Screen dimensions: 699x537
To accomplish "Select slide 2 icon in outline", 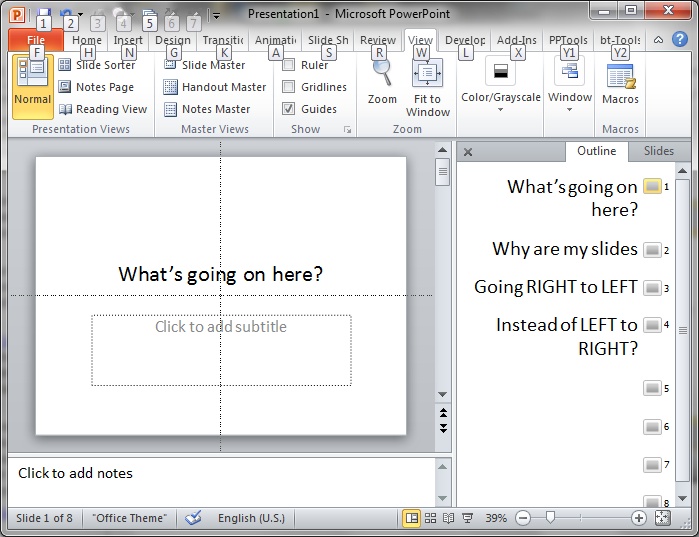I will [x=652, y=250].
